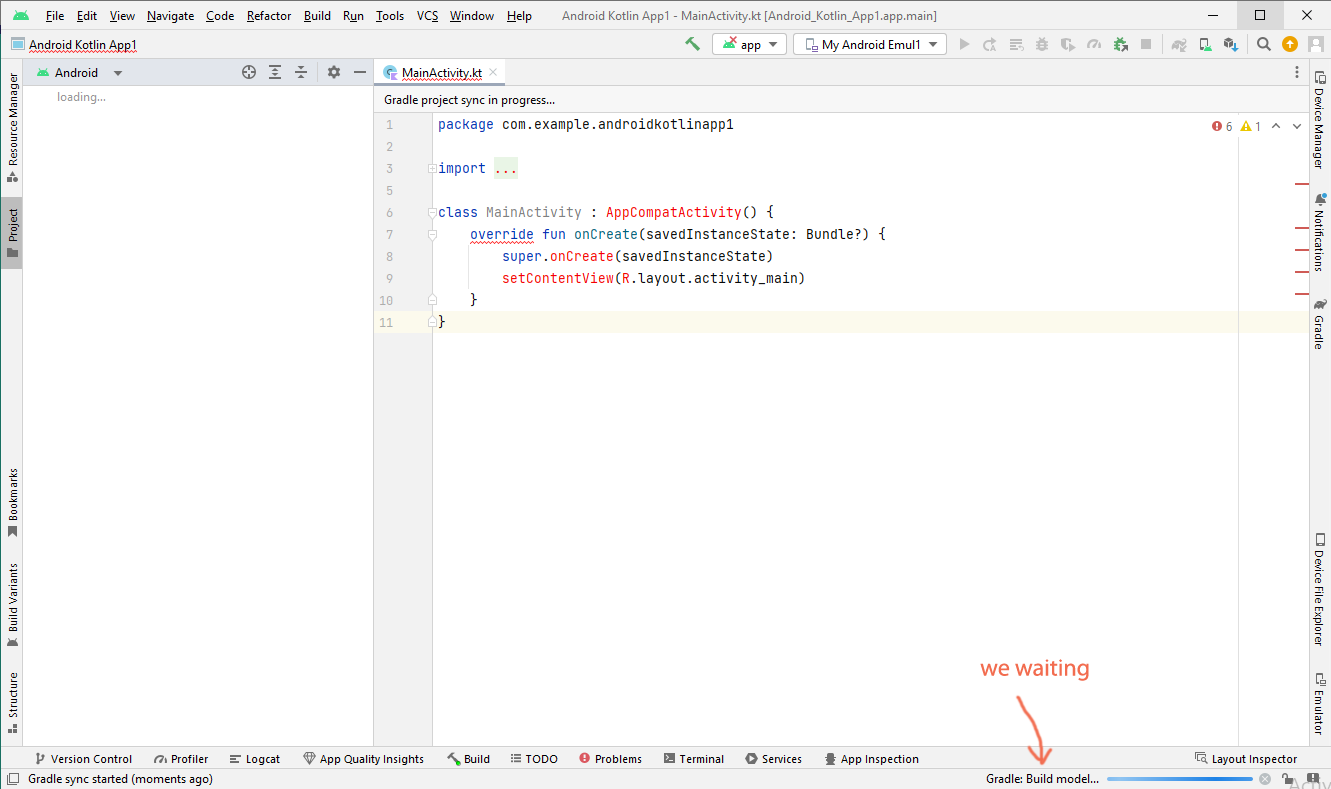This screenshot has height=789, width=1331.
Task: Open the My Android Emul1 device dropdown
Action: [869, 44]
